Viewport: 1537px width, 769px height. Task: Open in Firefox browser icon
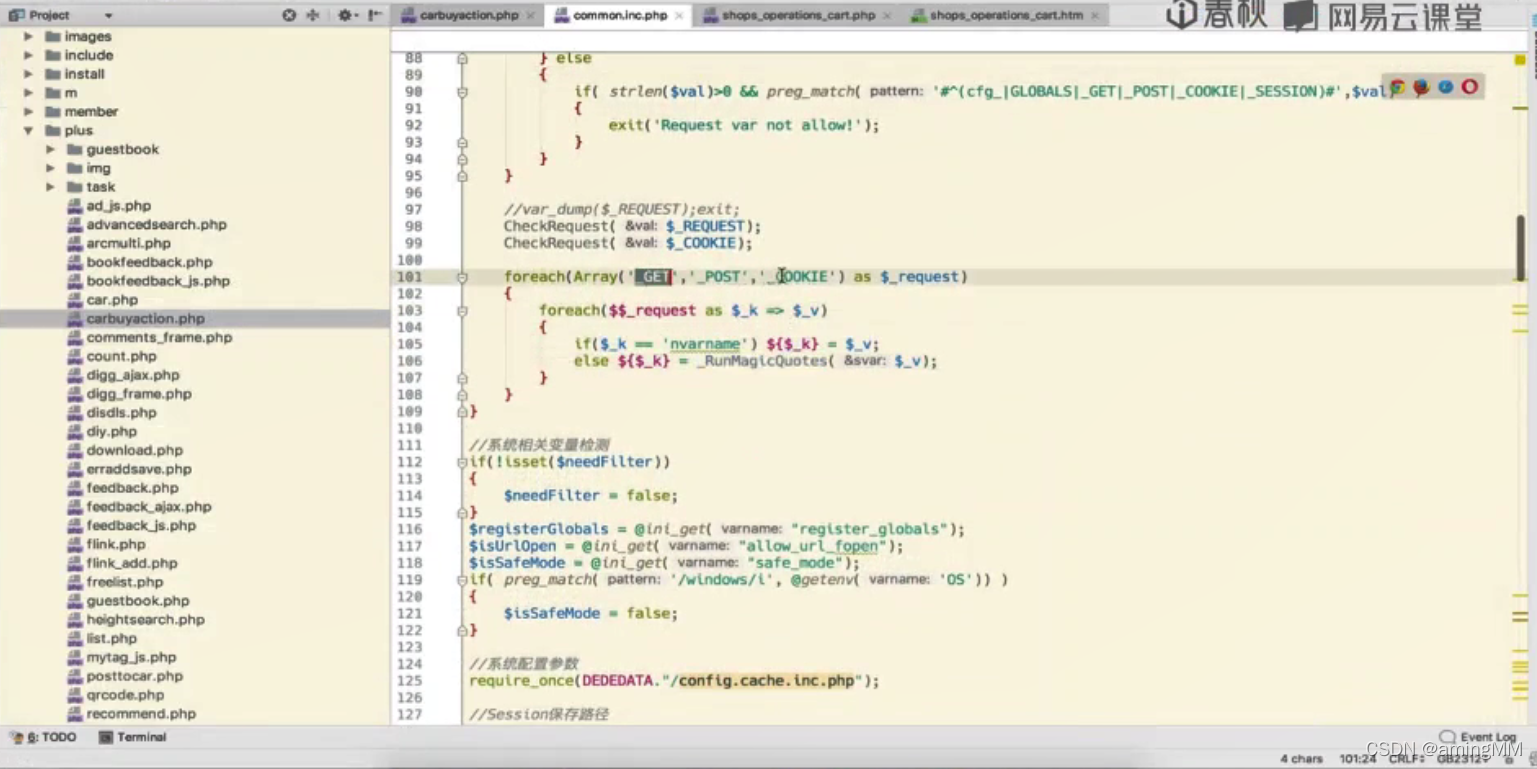point(1421,87)
